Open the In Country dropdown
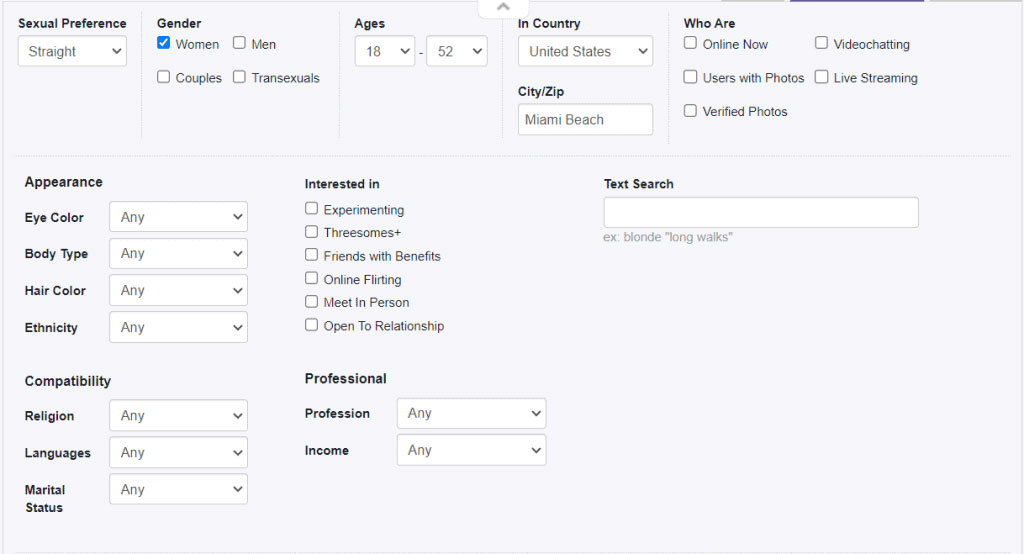The height and width of the screenshot is (554, 1024). click(x=585, y=51)
